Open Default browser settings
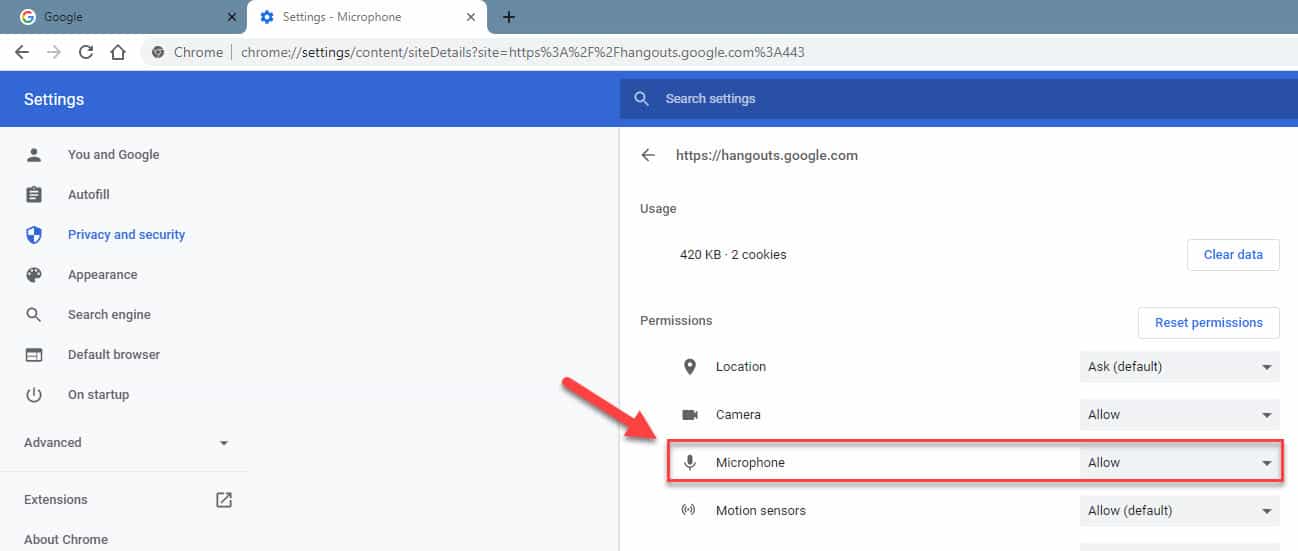The image size is (1298, 551). pos(114,355)
